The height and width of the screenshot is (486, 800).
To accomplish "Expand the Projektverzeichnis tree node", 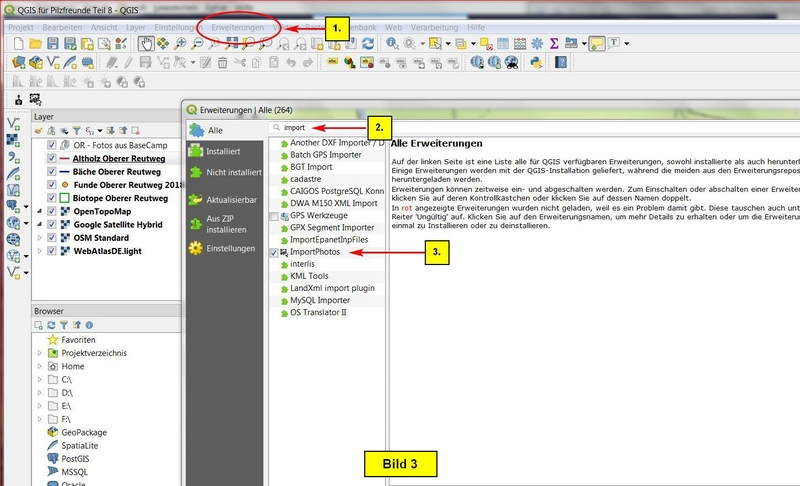I will click(39, 353).
